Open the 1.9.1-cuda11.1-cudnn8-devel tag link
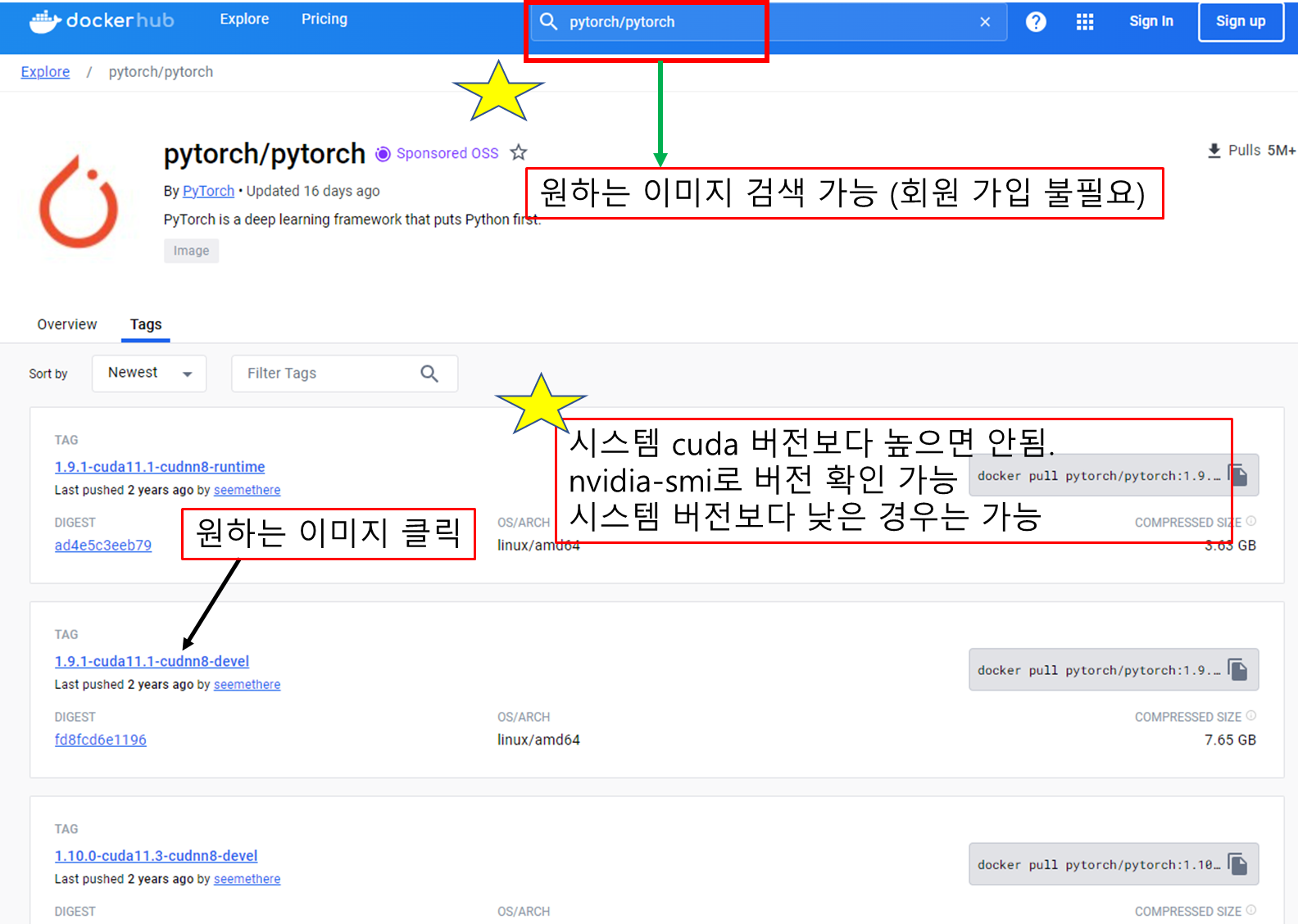This screenshot has width=1298, height=924. coord(152,661)
